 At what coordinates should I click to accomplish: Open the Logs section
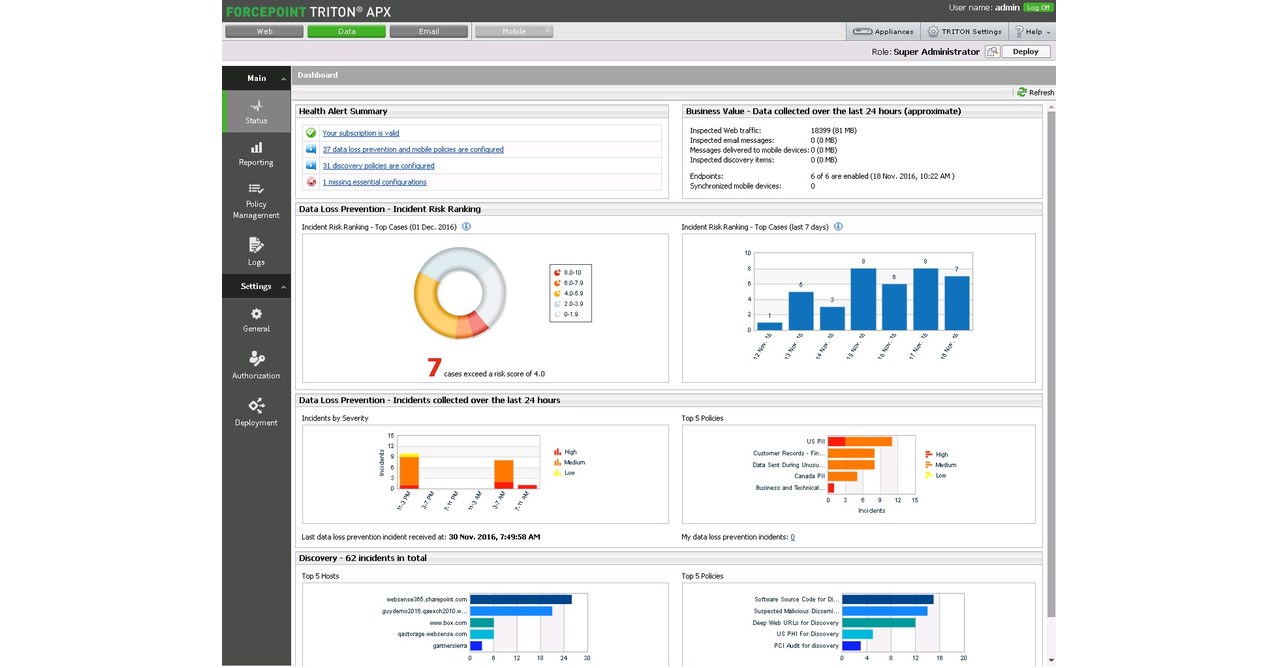pos(256,251)
